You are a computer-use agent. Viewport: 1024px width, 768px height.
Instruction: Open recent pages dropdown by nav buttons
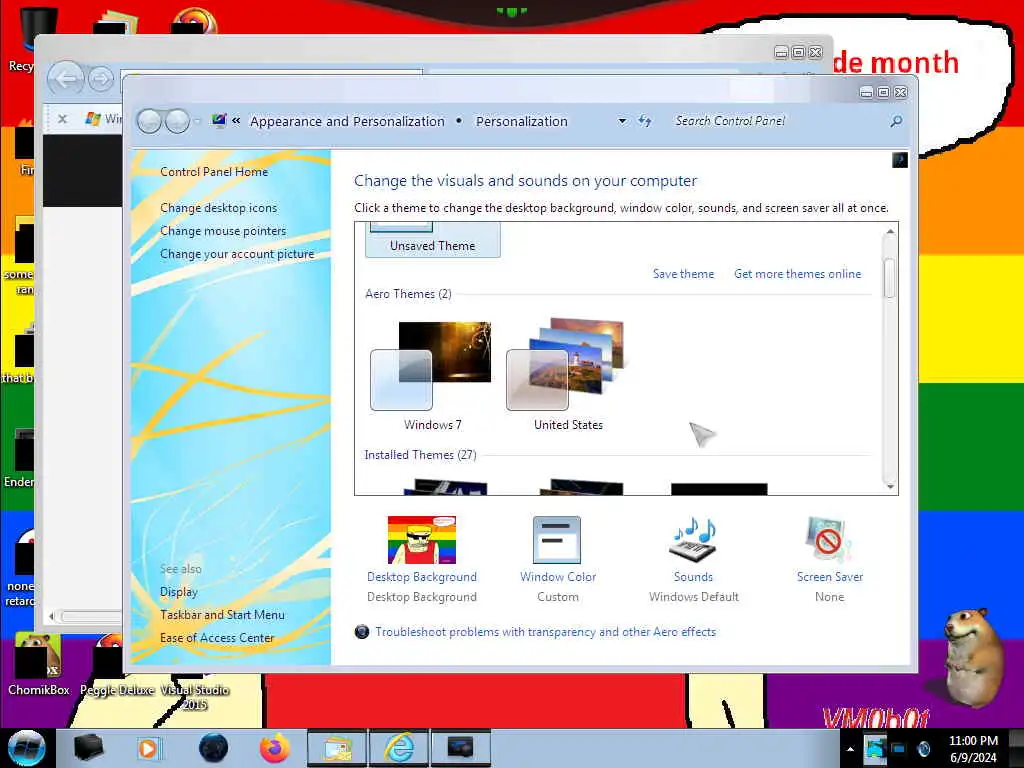point(197,121)
